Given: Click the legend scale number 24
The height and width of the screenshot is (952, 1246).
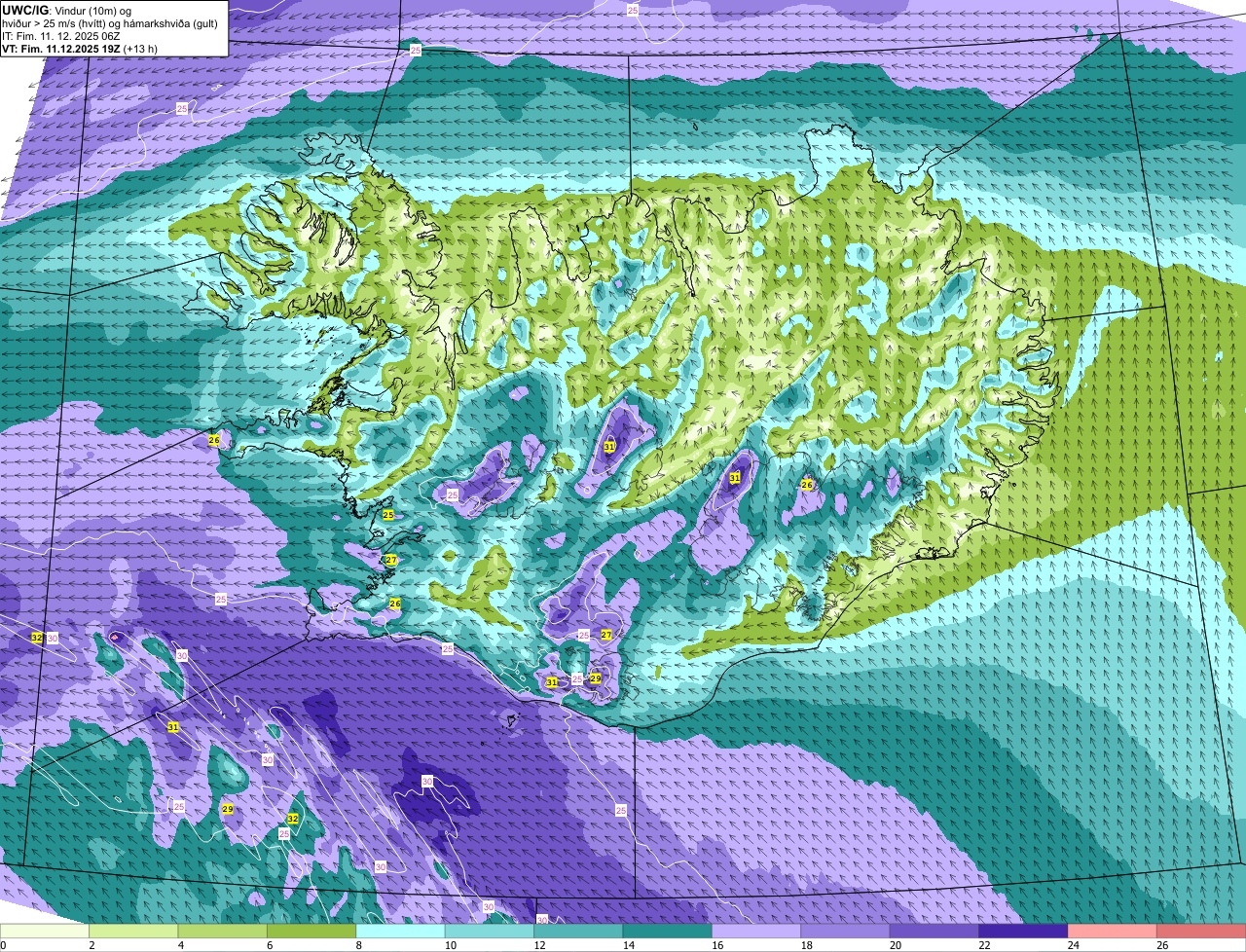Looking at the screenshot, I should click(x=1072, y=945).
